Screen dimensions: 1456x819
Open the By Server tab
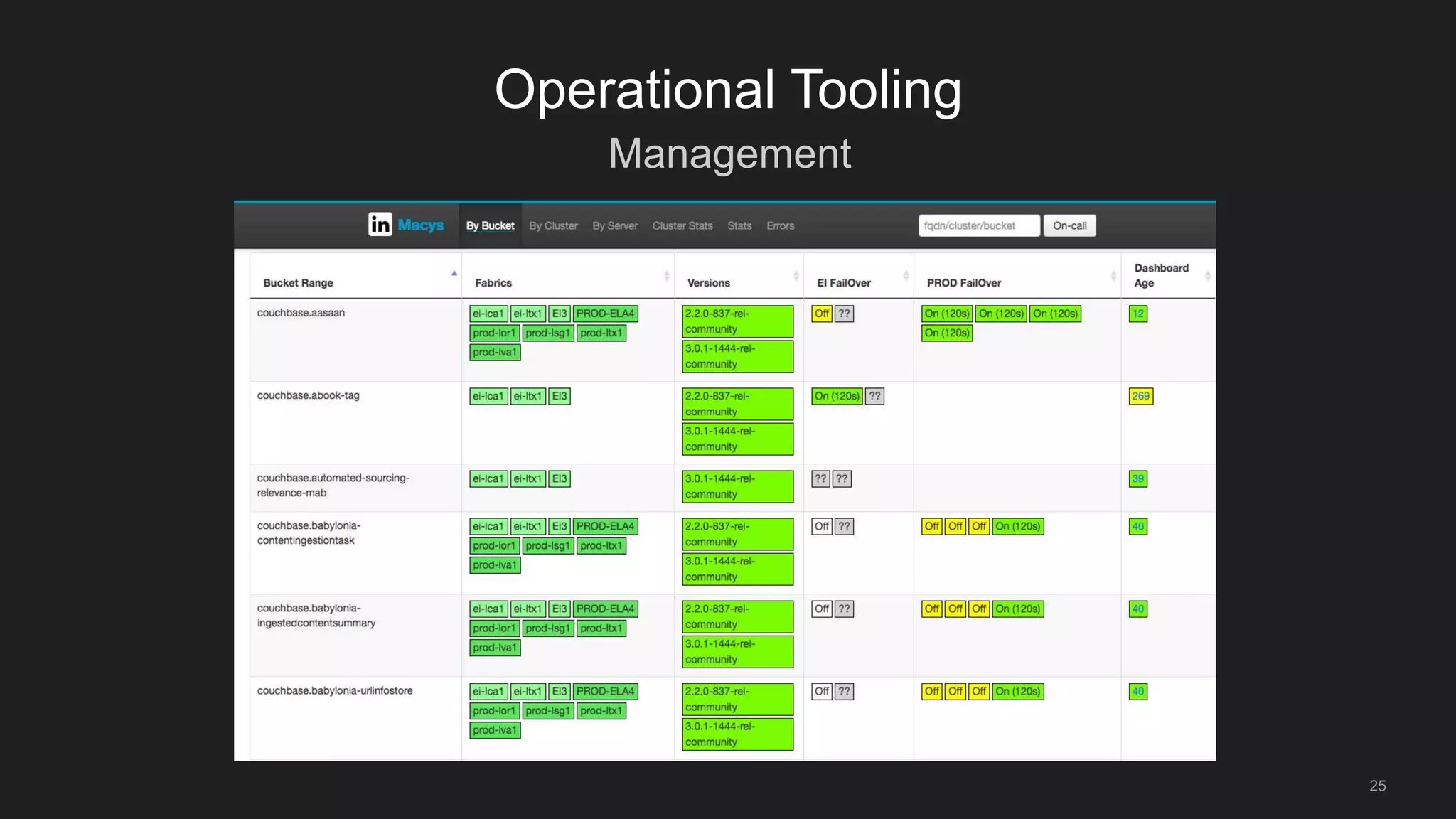coord(615,225)
